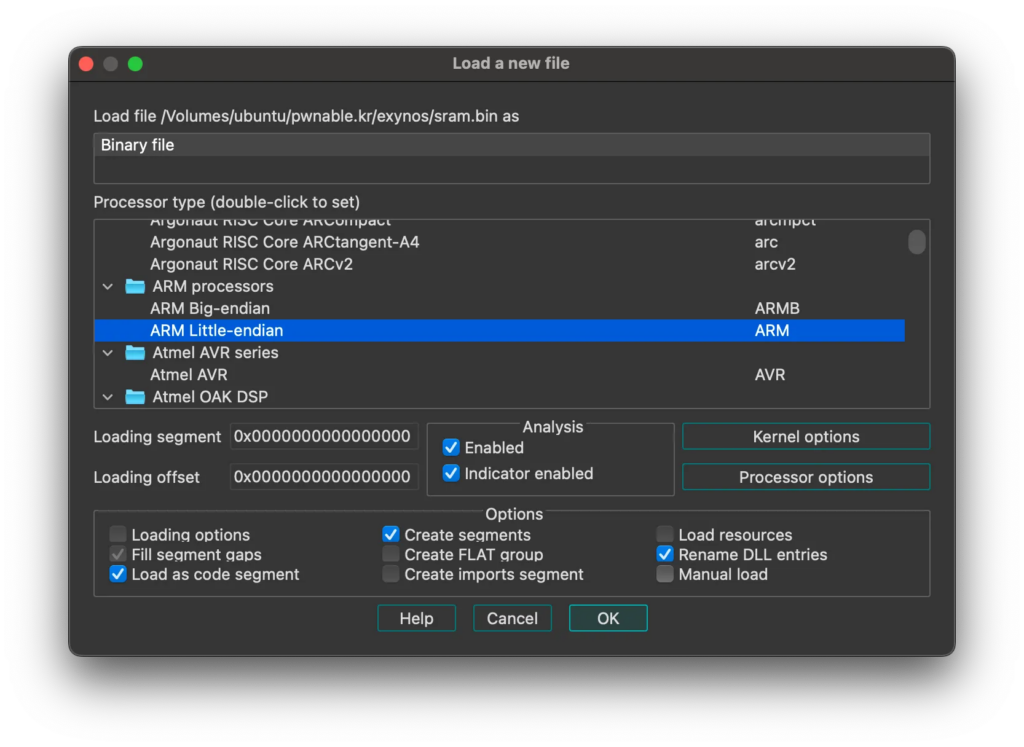Select Atmel AVR processor
Viewport: 1024px width, 747px height.
coord(500,375)
